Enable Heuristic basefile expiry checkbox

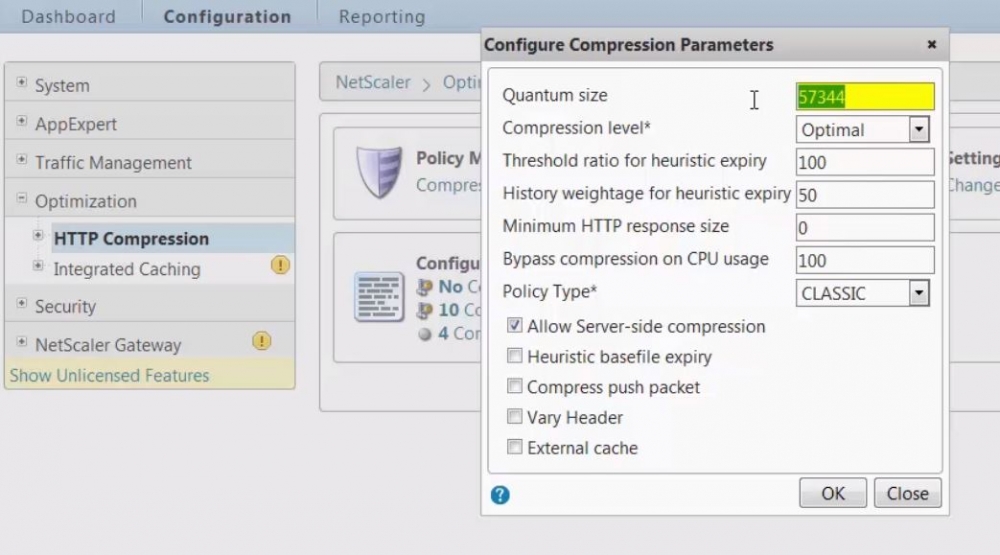514,355
